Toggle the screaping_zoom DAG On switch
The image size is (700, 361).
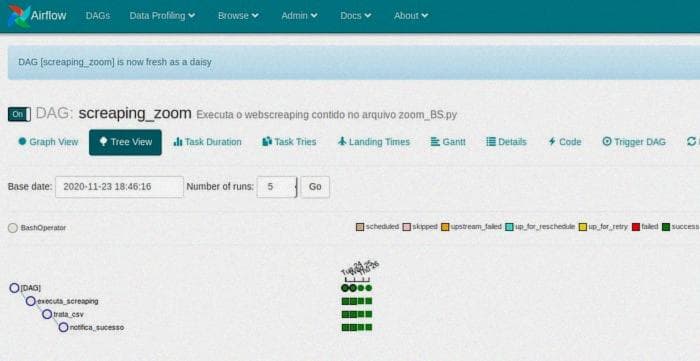tap(19, 114)
